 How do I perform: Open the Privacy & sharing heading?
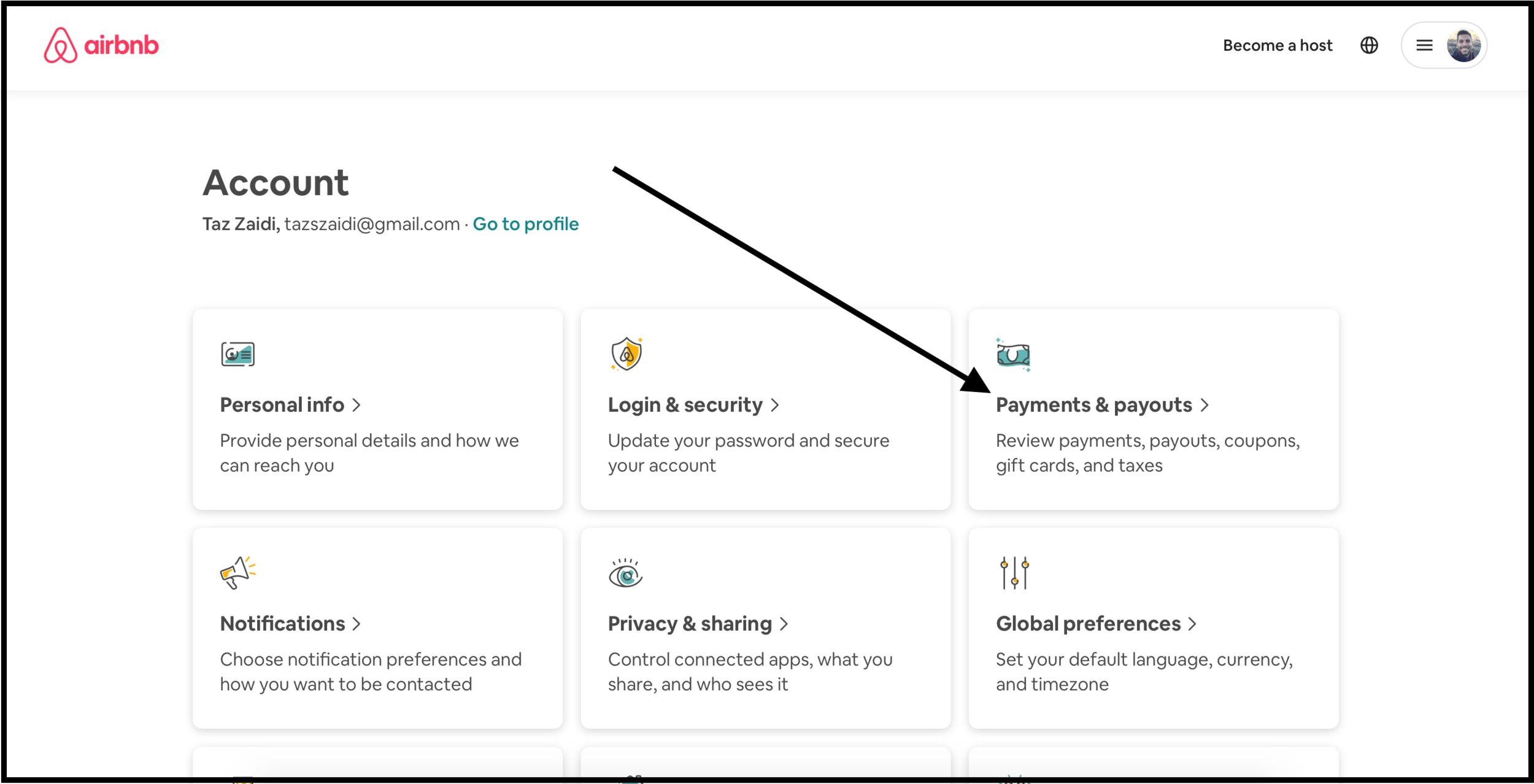click(690, 624)
